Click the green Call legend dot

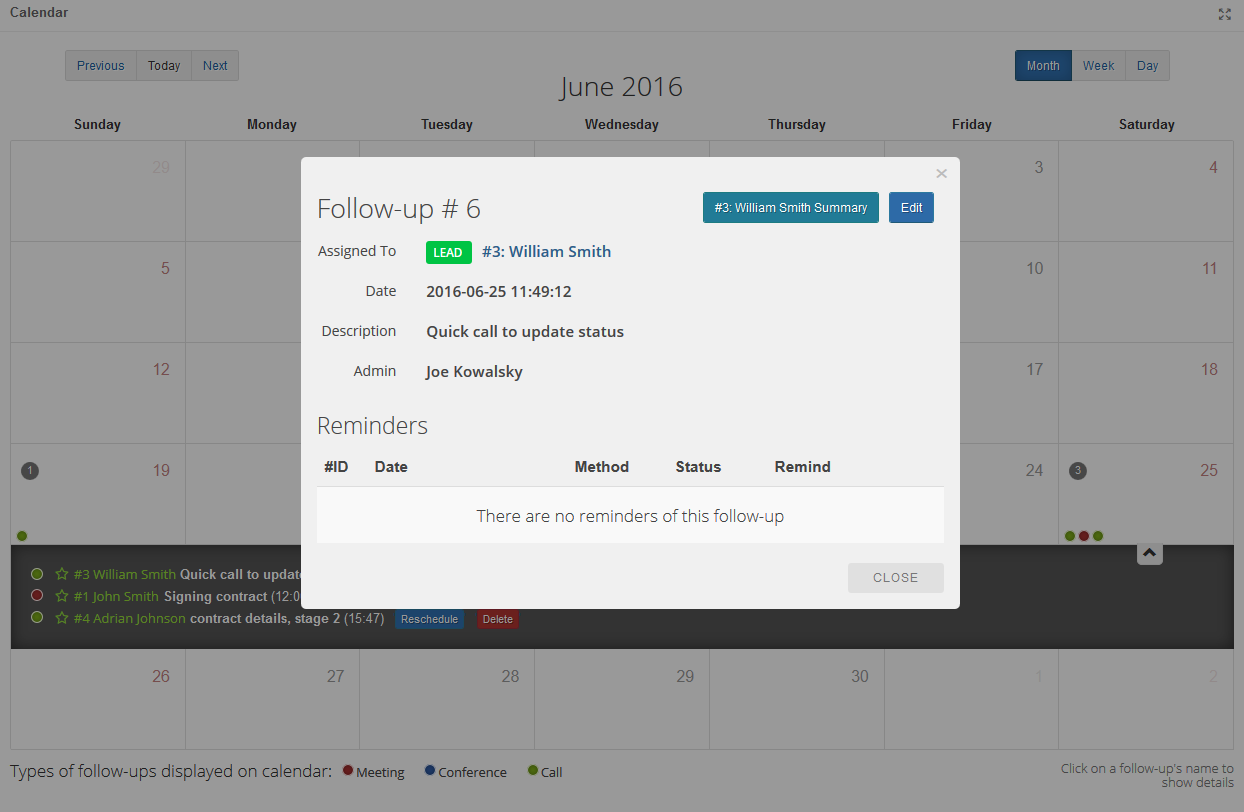click(x=533, y=771)
